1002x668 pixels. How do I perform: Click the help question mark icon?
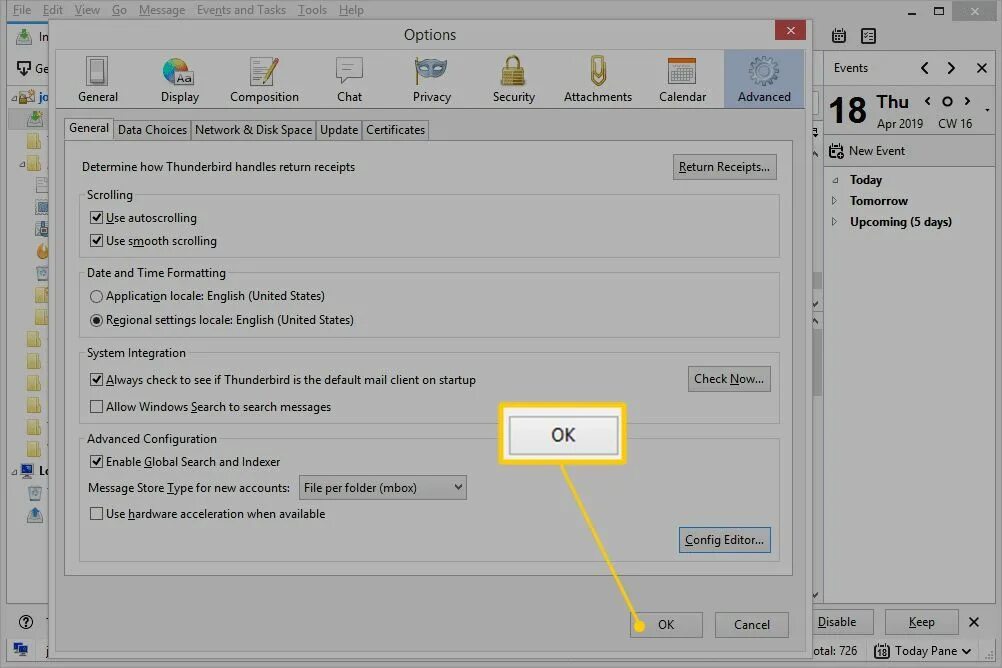coord(26,621)
